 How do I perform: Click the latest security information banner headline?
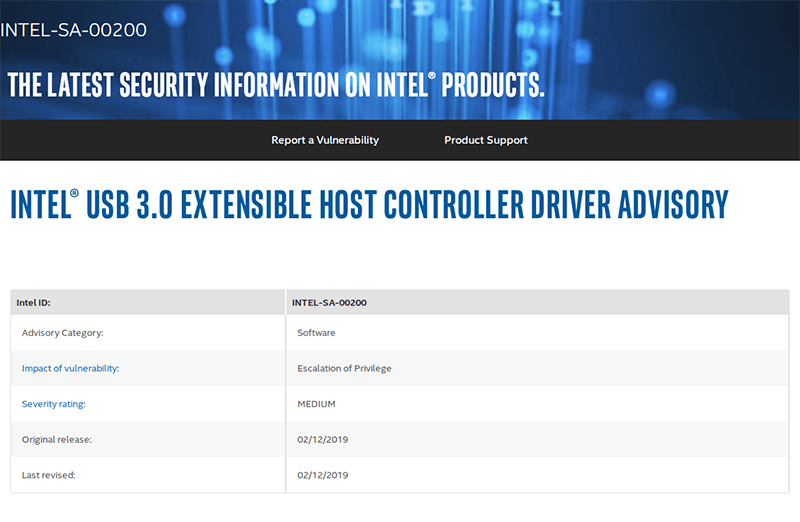pos(276,85)
